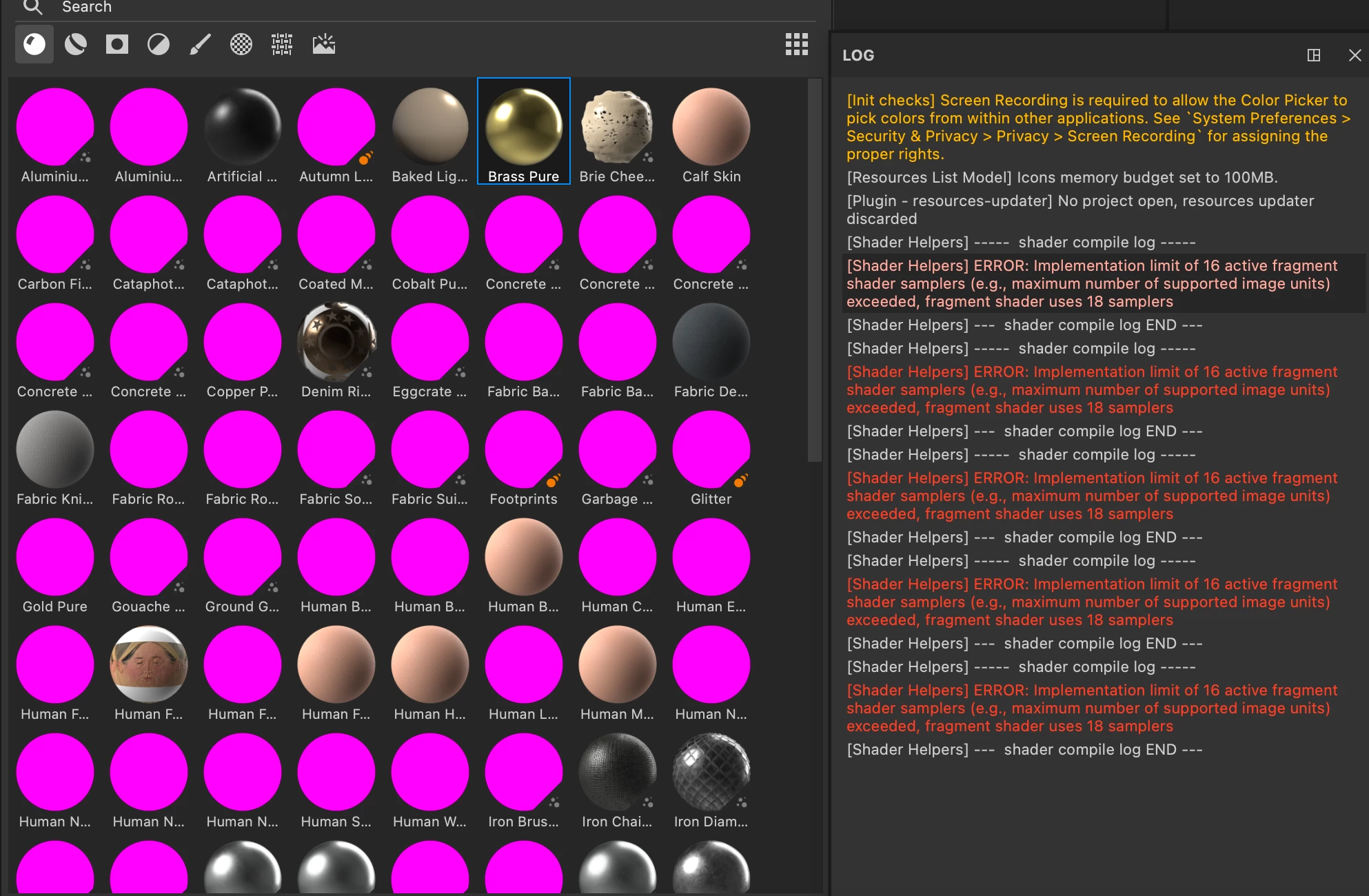Switch asset view with the grid icon

[796, 45]
